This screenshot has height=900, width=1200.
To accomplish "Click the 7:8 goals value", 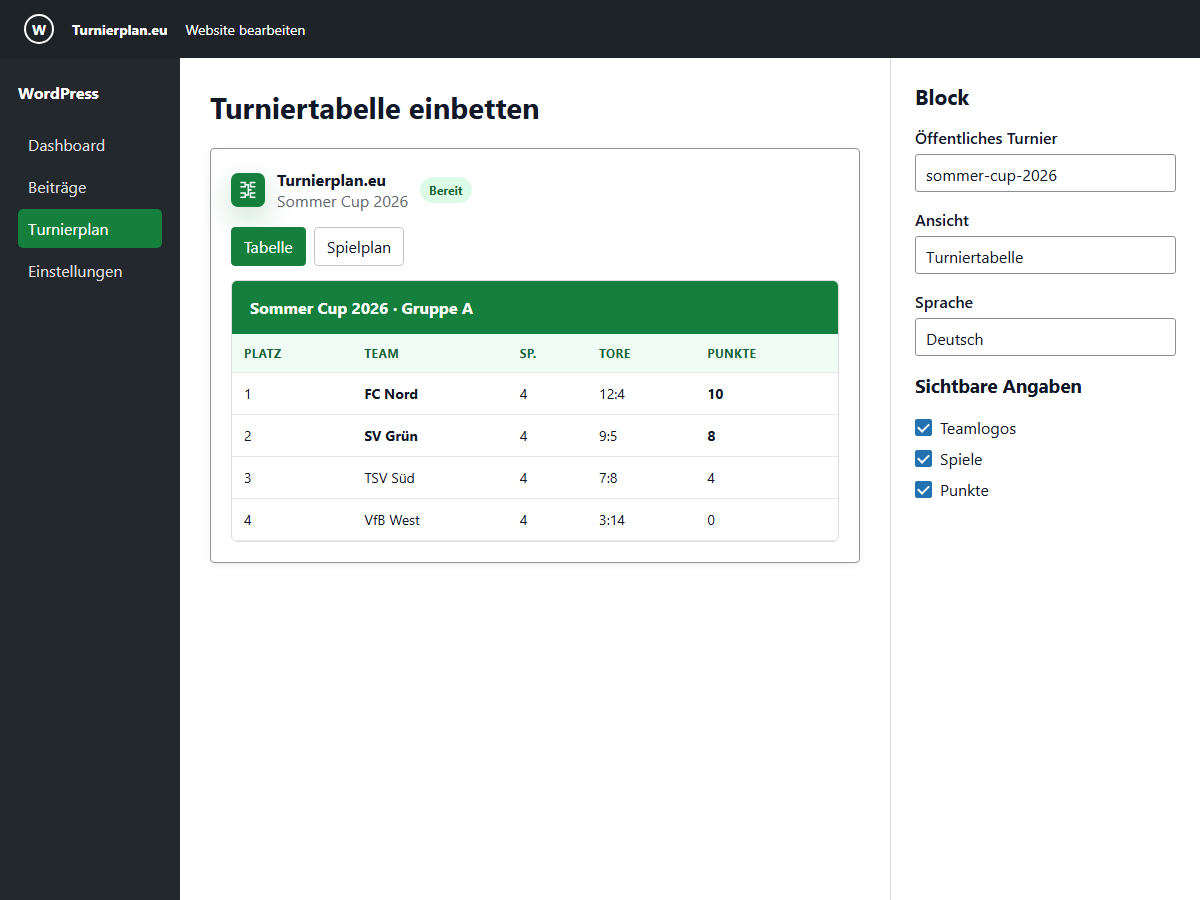I will (x=608, y=478).
